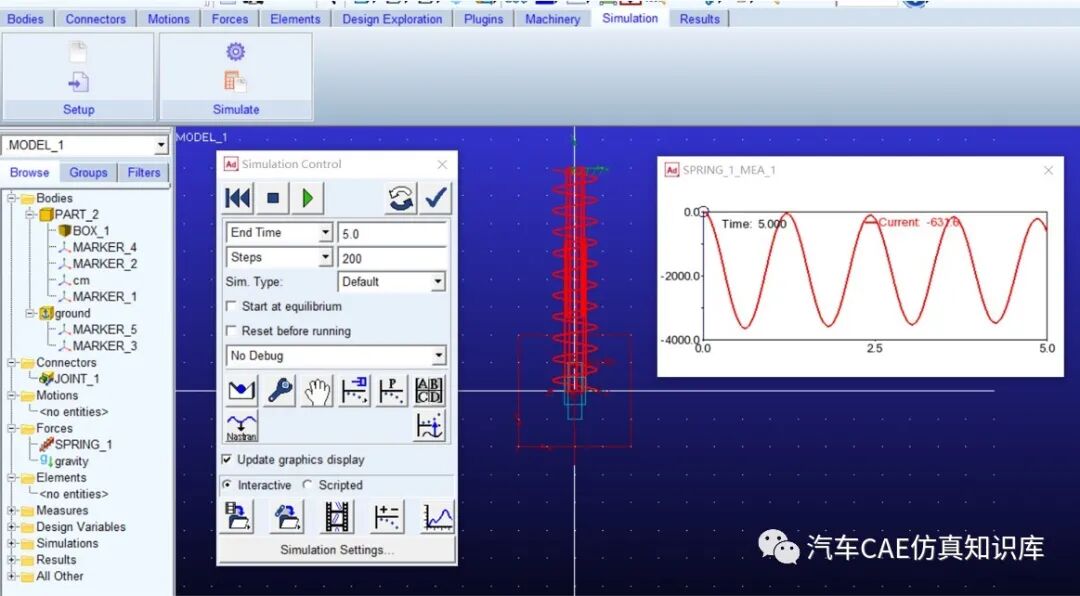
Task: Open the Steps dropdown
Action: (x=326, y=258)
